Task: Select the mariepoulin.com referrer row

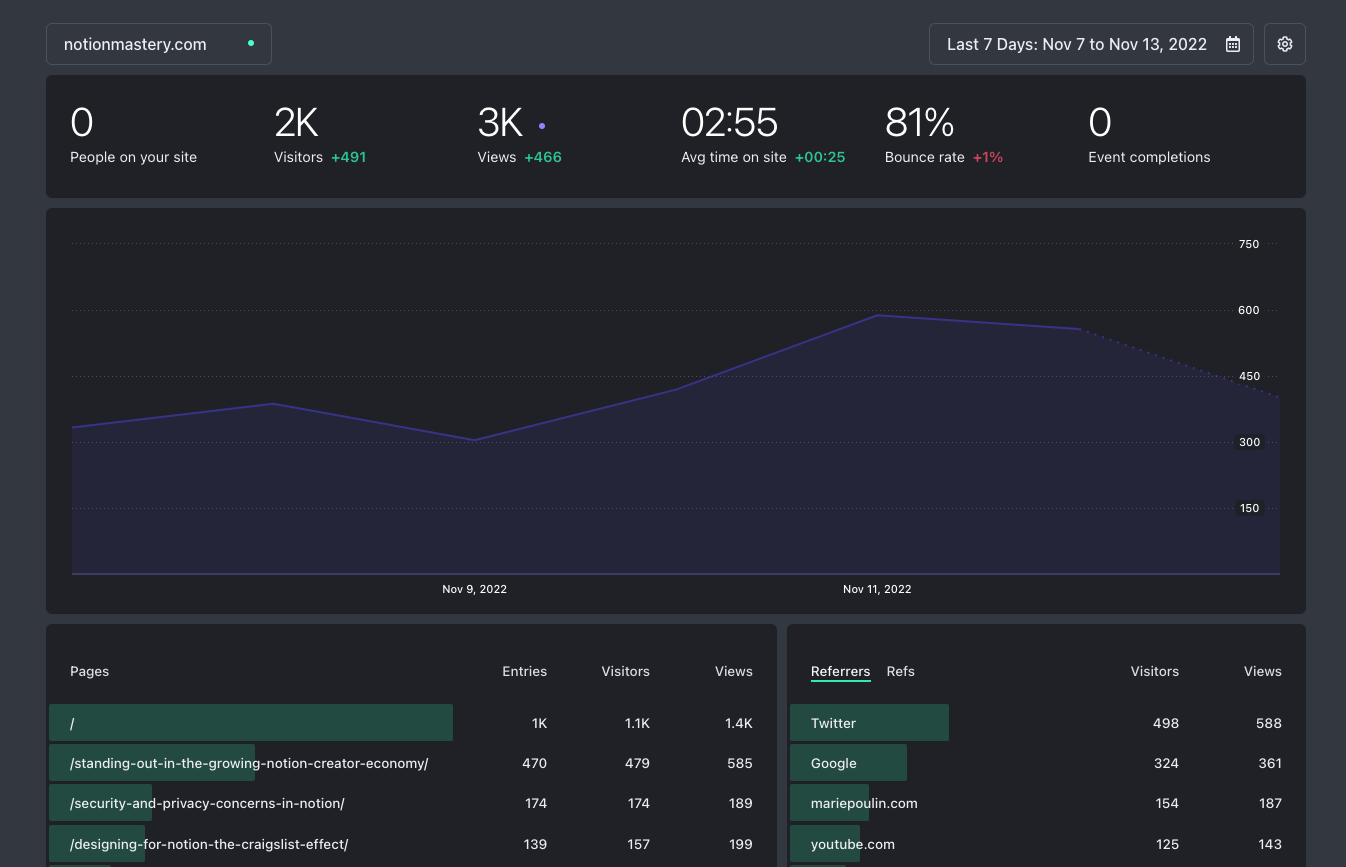Action: [1046, 803]
